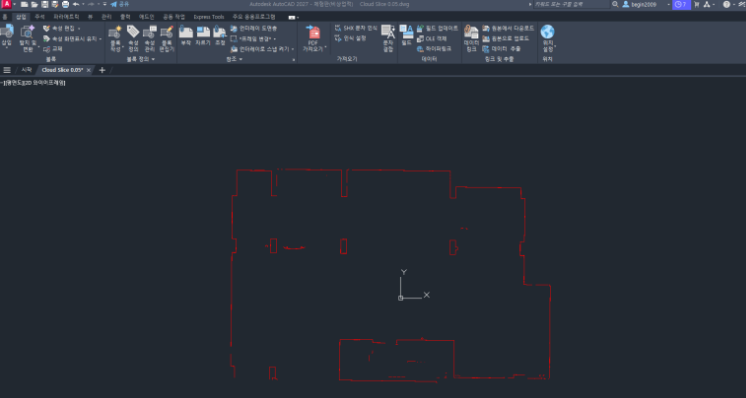Click 원본으로 업로드 upload to source
Image resolution: width=746 pixels, height=398 pixels.
[x=506, y=39]
